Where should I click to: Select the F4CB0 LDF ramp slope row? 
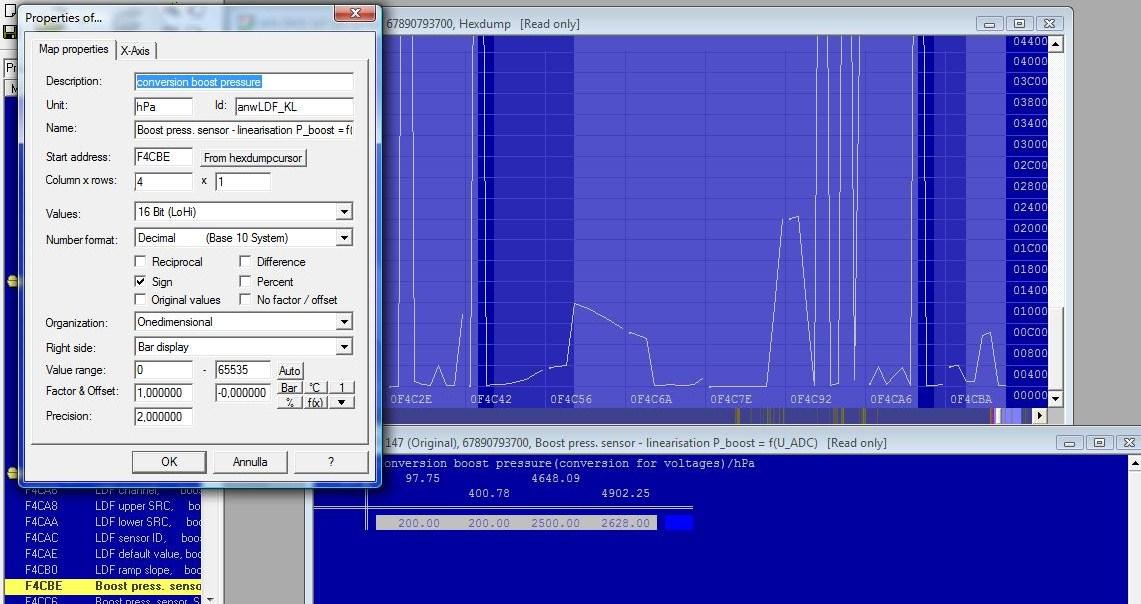pyautogui.click(x=103, y=570)
